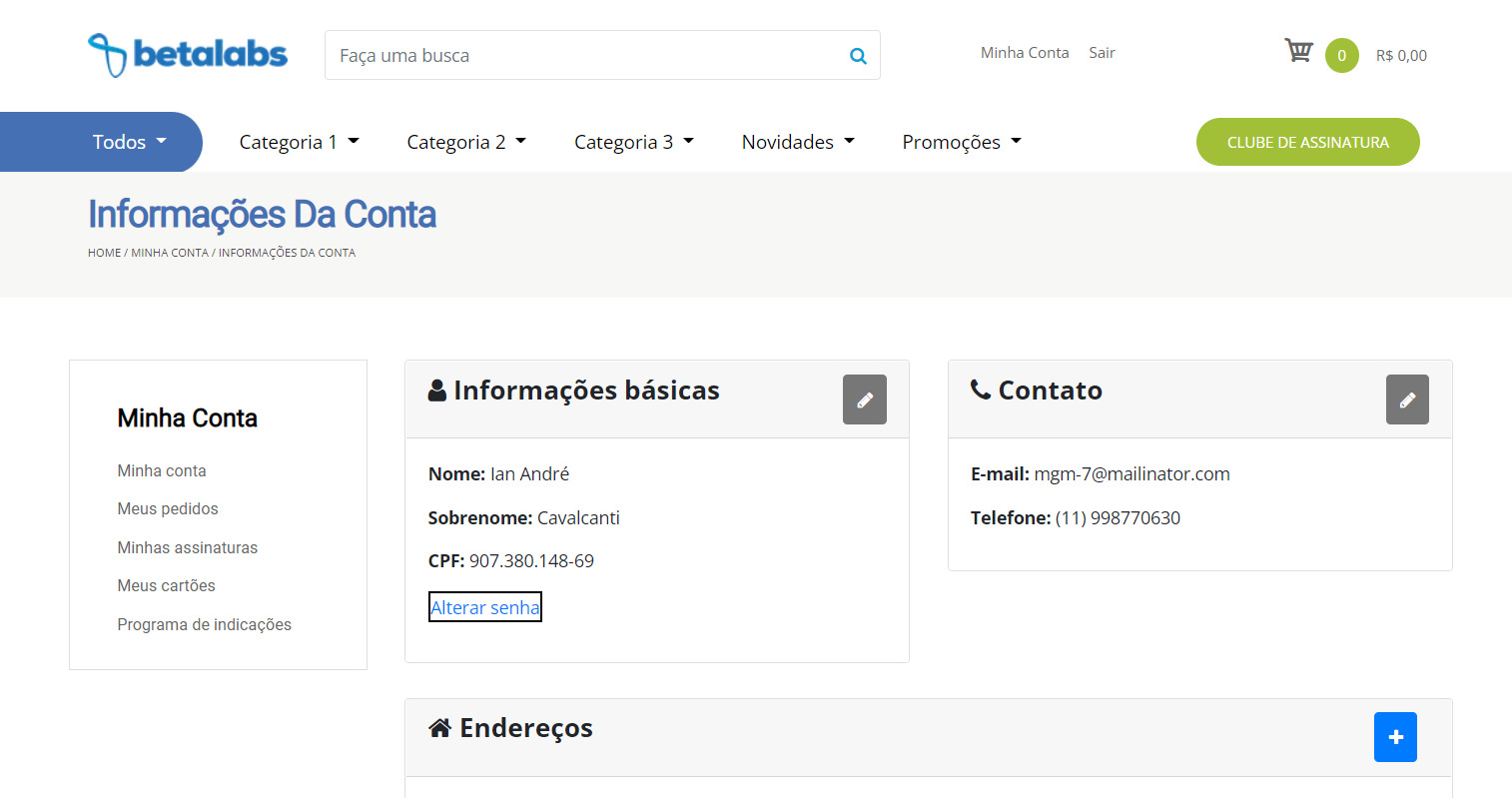Viewport: 1512px width, 798px height.
Task: Click 'INFORMAÇÕES DA CONTA' breadcrumb text
Action: [x=287, y=253]
